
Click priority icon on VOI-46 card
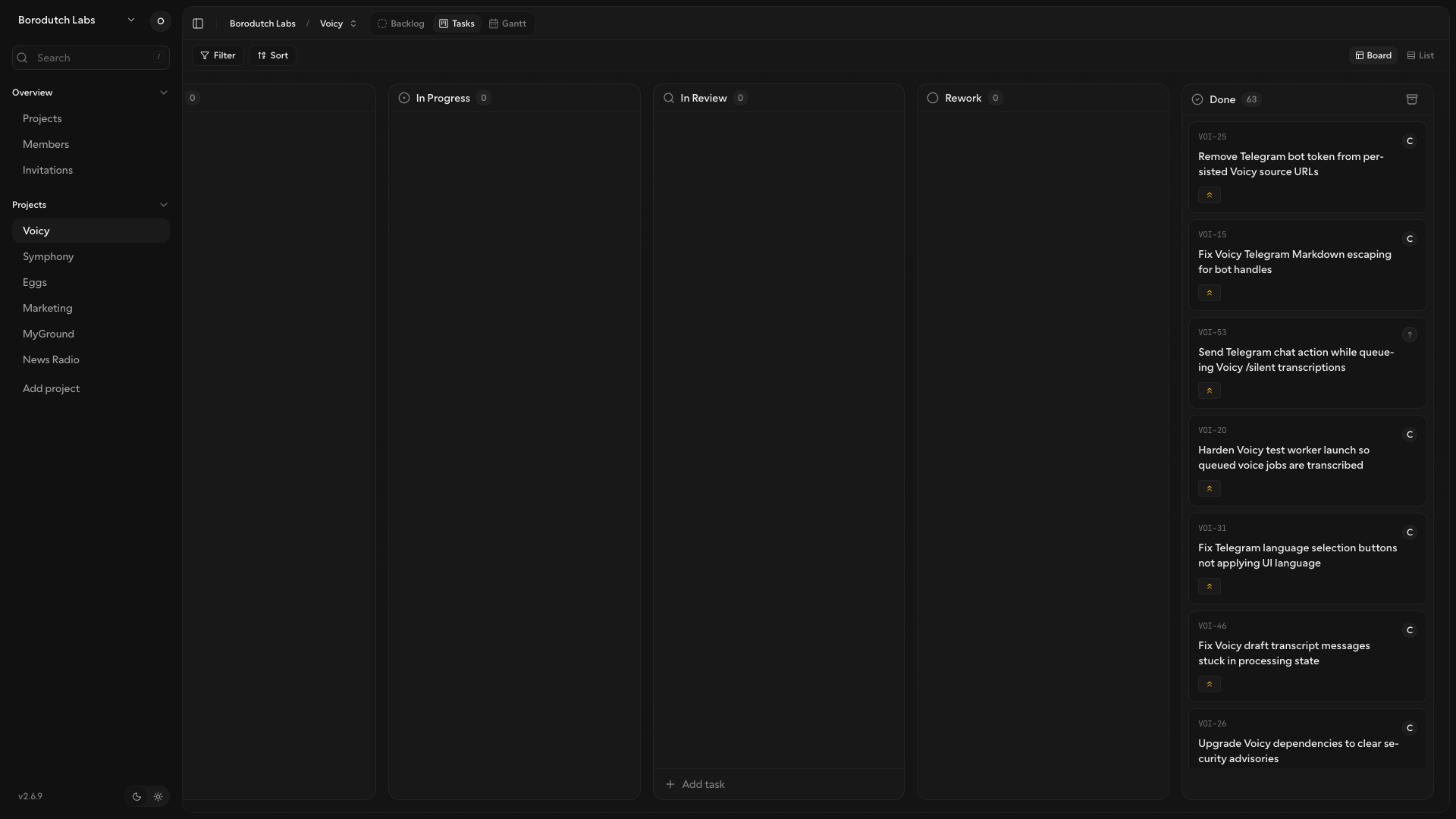coord(1210,684)
